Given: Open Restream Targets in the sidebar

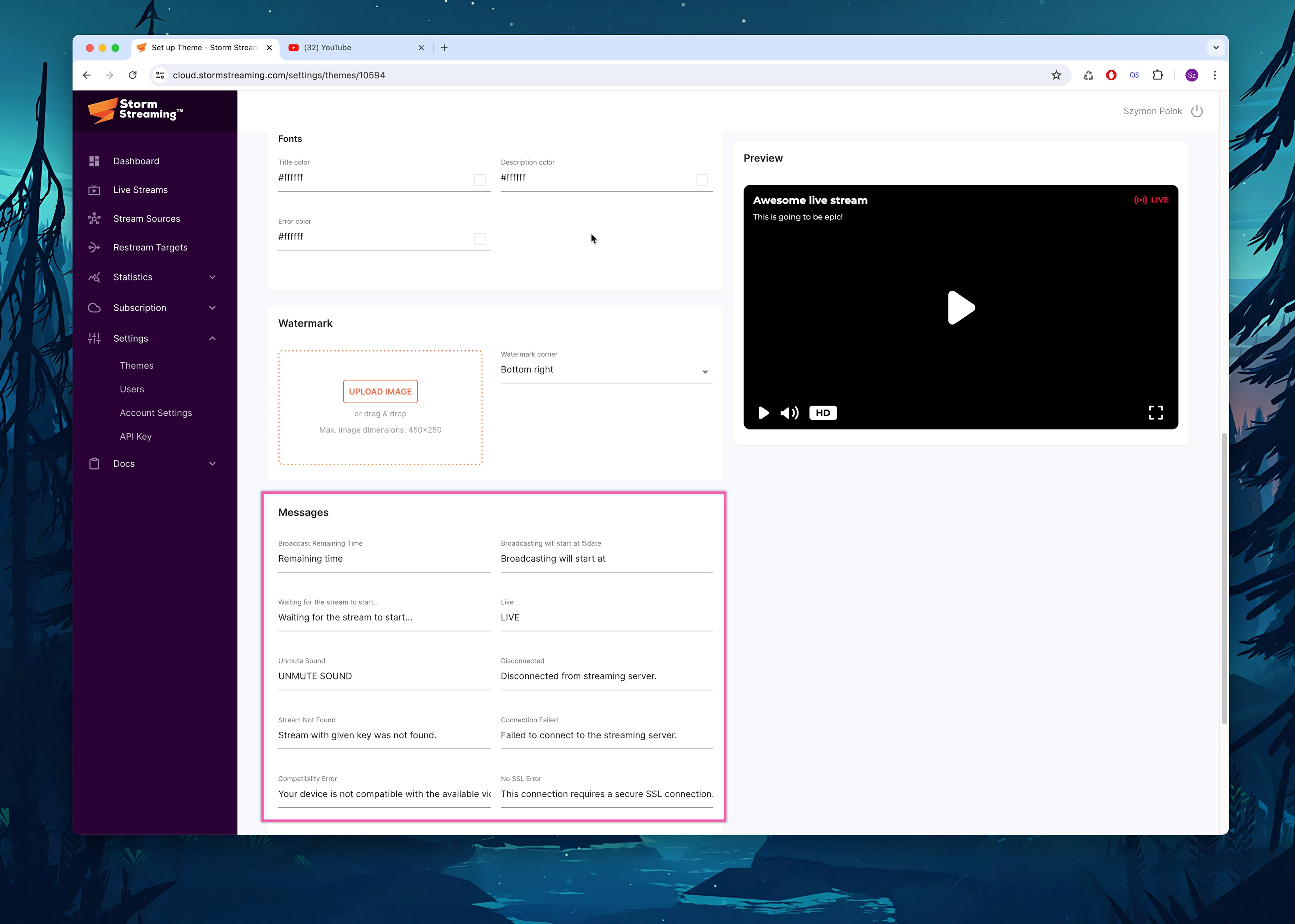Looking at the screenshot, I should [150, 247].
